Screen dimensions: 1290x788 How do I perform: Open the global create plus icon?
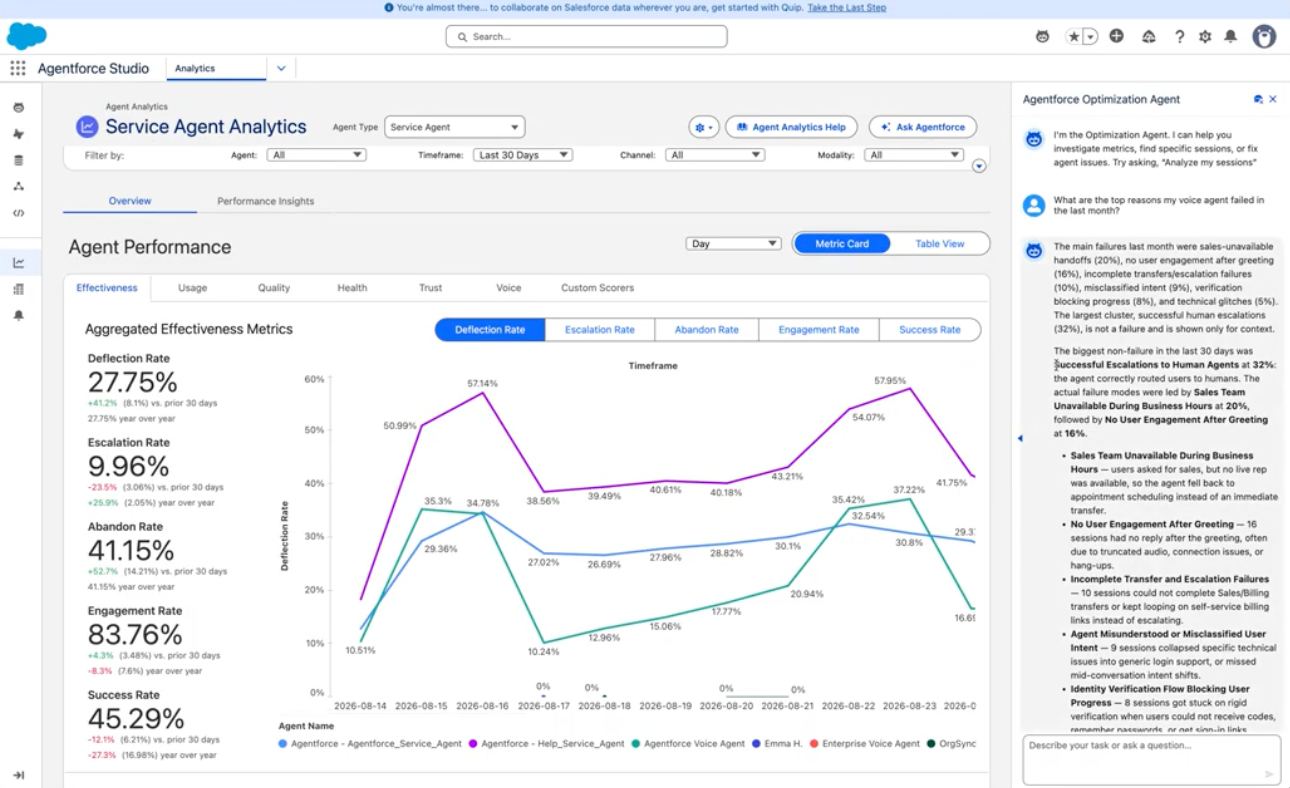point(1116,36)
